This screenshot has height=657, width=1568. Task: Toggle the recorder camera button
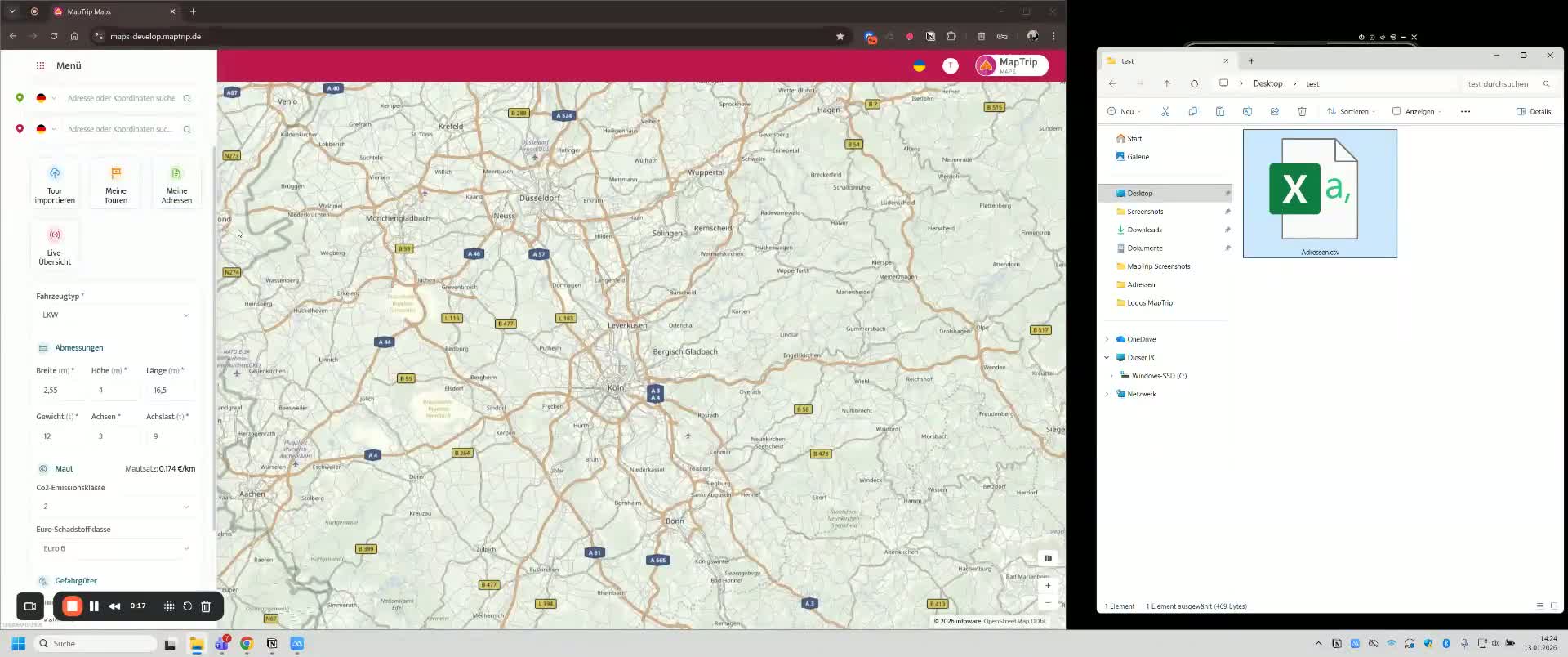(30, 606)
